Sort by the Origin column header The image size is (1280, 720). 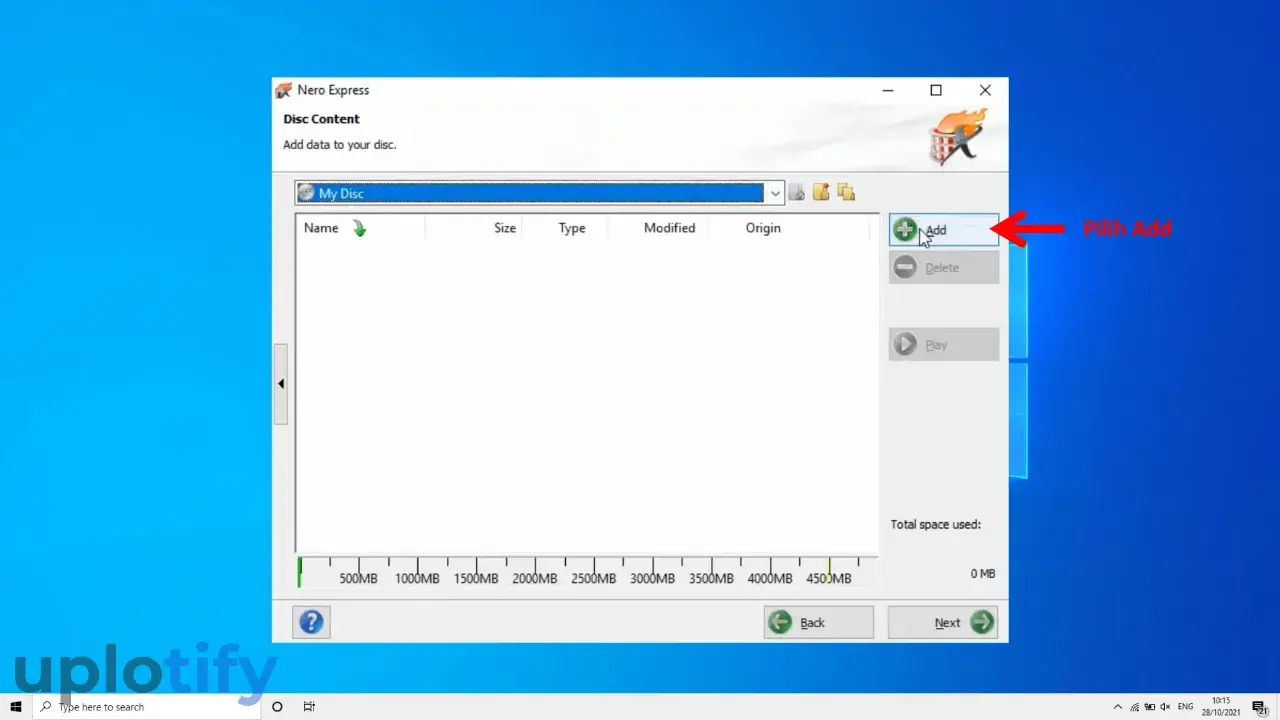(763, 228)
